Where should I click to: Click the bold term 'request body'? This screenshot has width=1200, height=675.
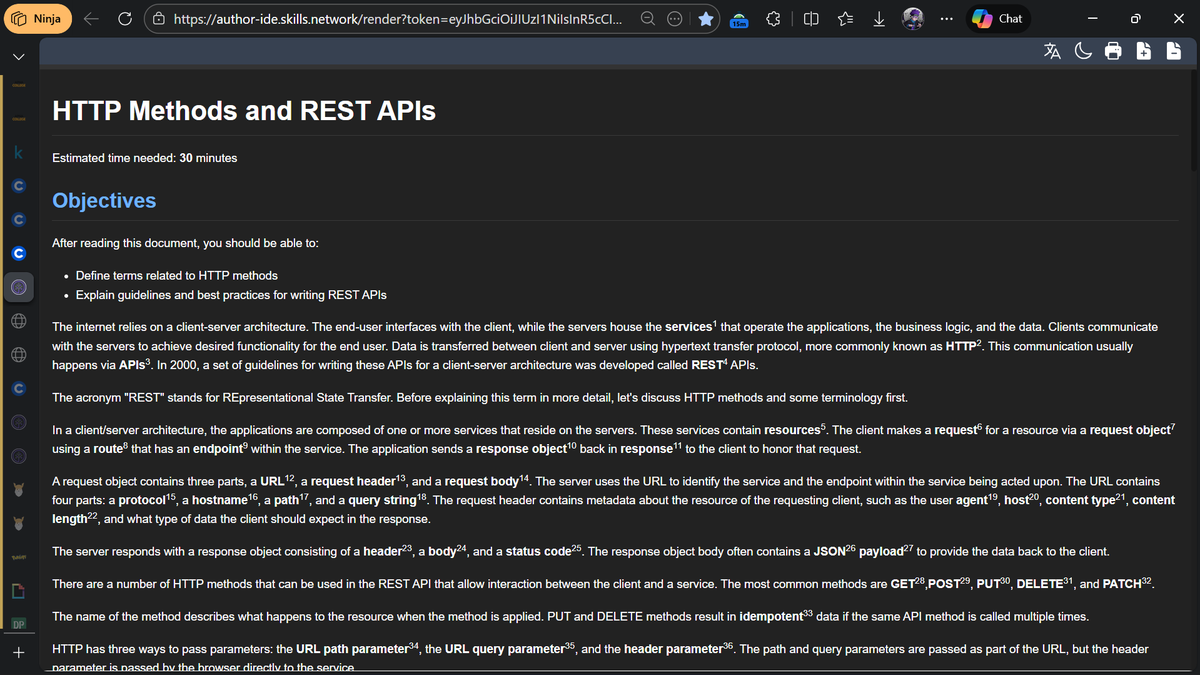[x=482, y=482]
